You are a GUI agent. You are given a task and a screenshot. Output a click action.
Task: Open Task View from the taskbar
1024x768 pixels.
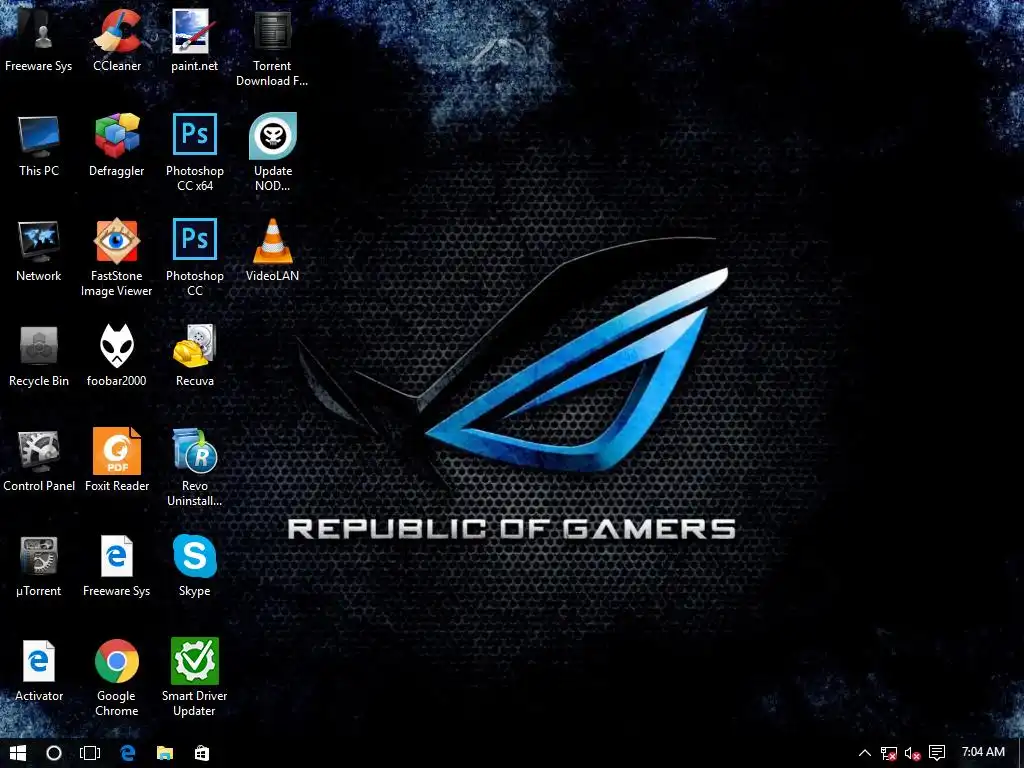click(x=90, y=753)
